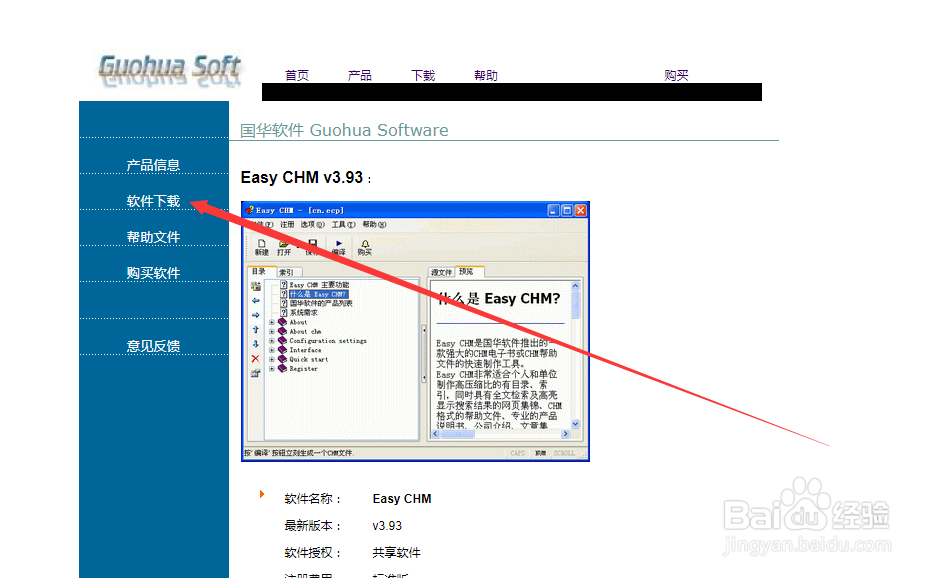Click the move-right blue arrow icon
The width and height of the screenshot is (943, 578).
tap(256, 315)
